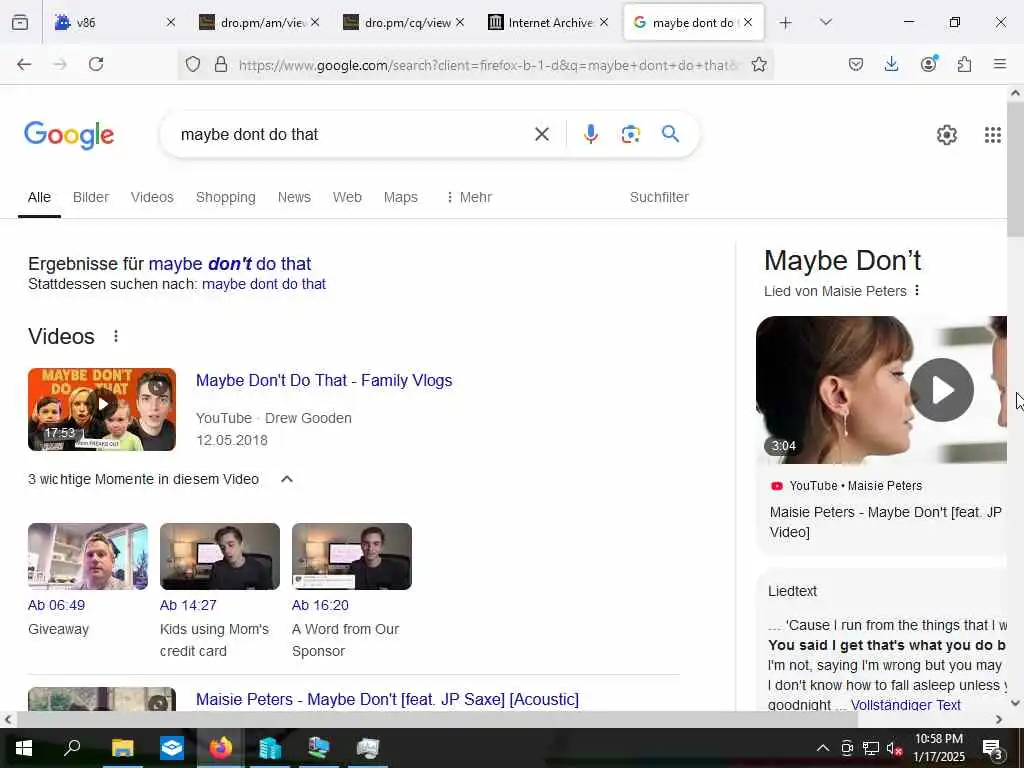Clear the Google search box

(x=542, y=135)
